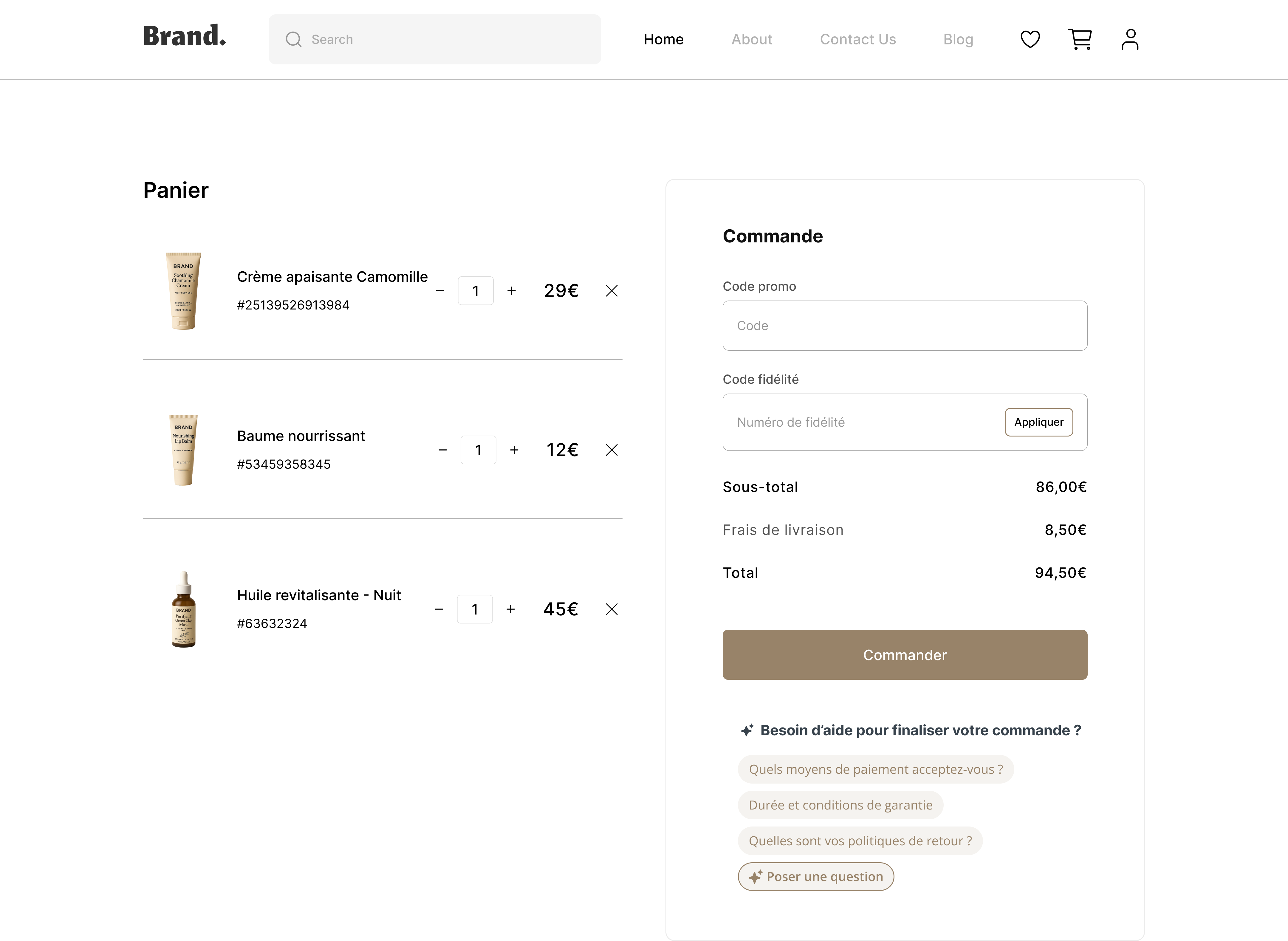Remove Huile revitalisante - Nuit item
1288x941 pixels.
[x=612, y=609]
